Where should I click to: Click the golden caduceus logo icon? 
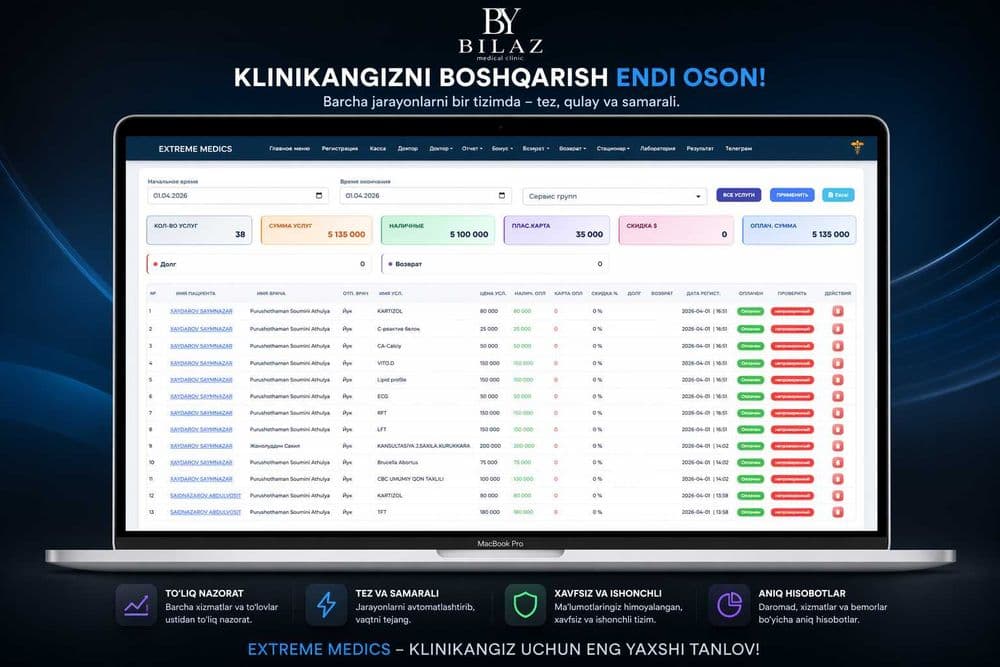tap(857, 147)
